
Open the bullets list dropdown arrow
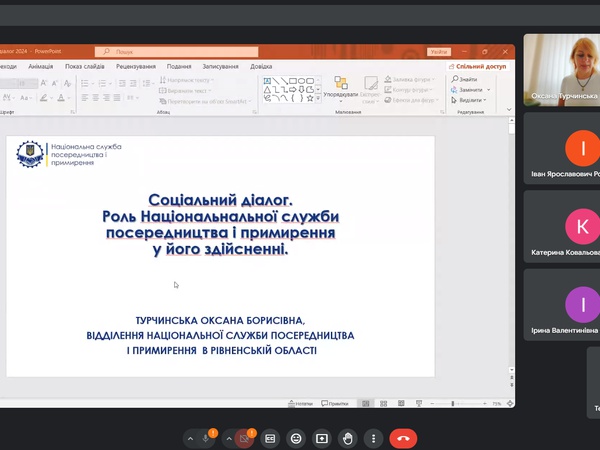click(93, 83)
